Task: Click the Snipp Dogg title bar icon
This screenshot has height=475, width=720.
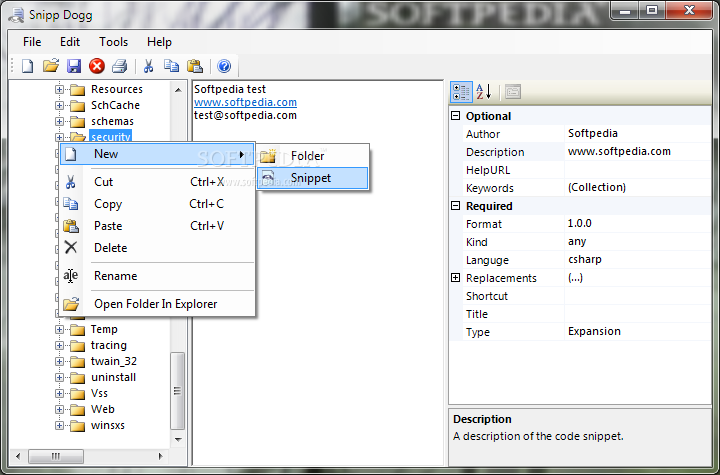Action: pyautogui.click(x=17, y=15)
